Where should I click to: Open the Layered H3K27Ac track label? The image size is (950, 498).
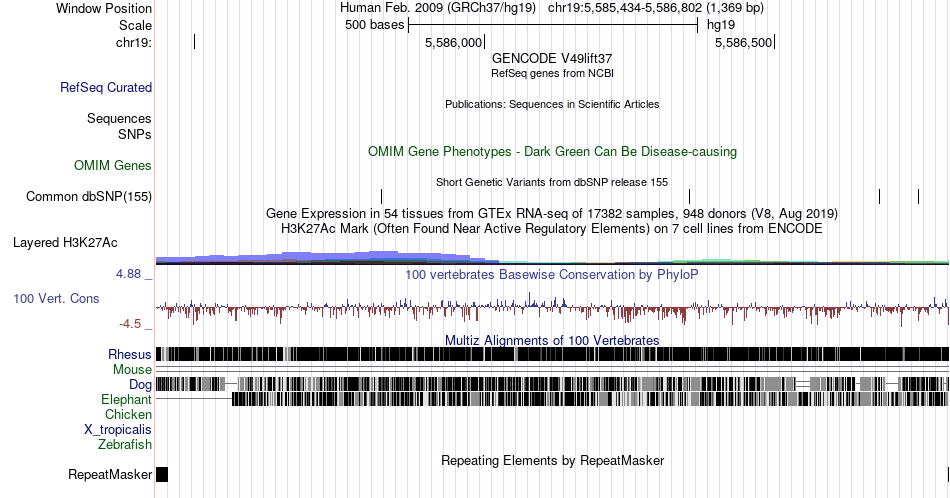pos(65,242)
